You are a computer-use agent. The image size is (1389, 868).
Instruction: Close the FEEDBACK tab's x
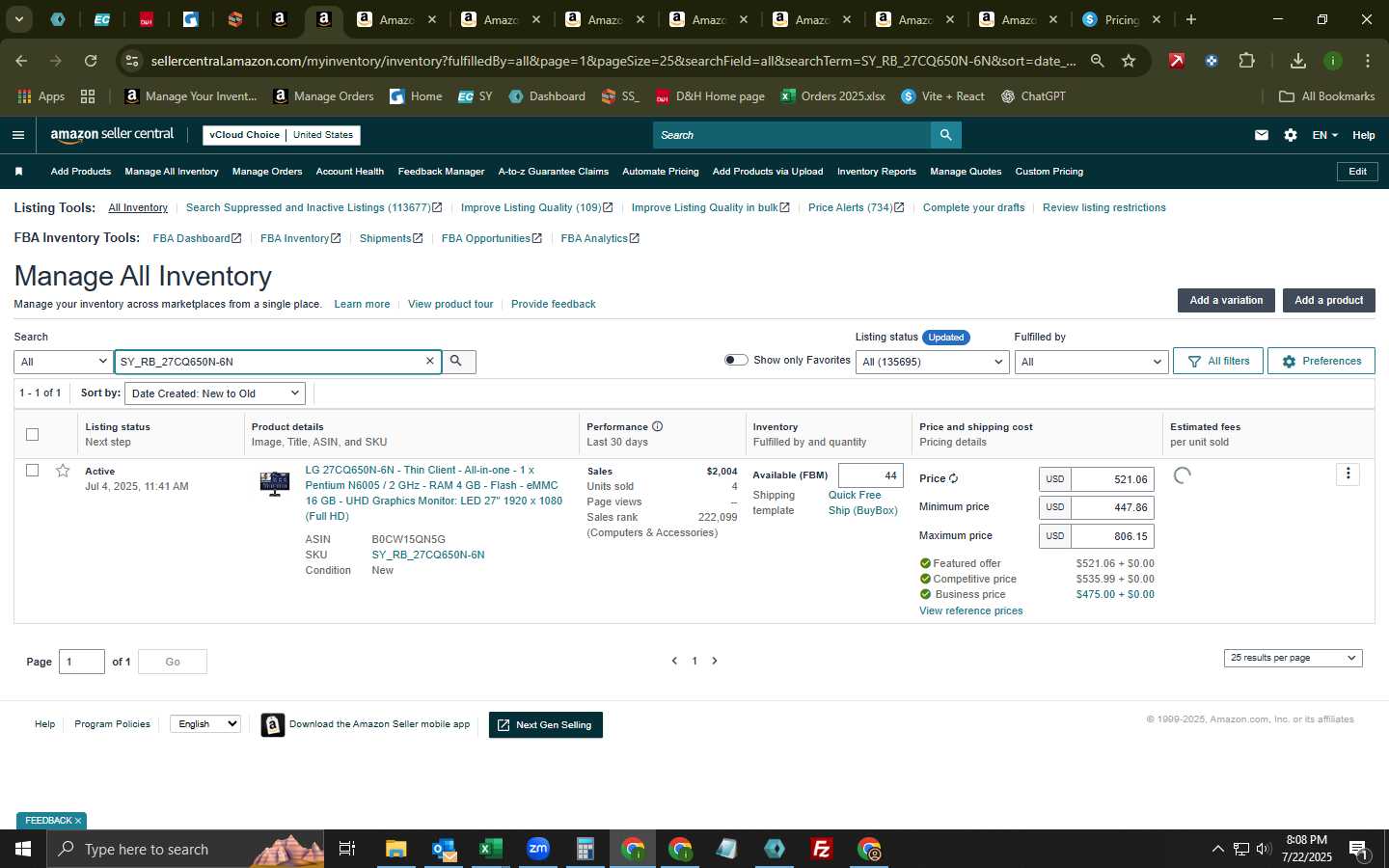[x=78, y=821]
